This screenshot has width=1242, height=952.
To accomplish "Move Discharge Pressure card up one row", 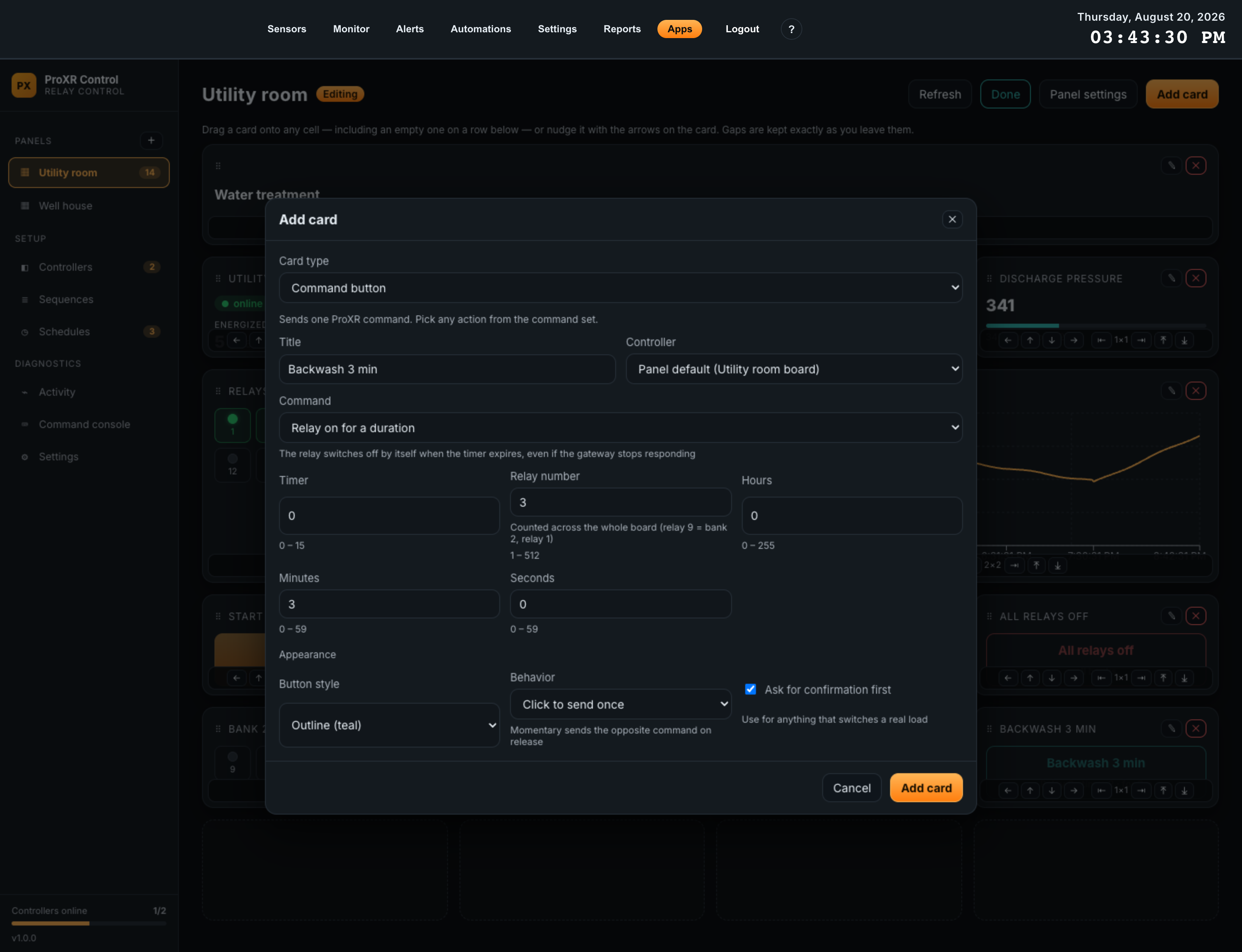I will pyautogui.click(x=1030, y=340).
